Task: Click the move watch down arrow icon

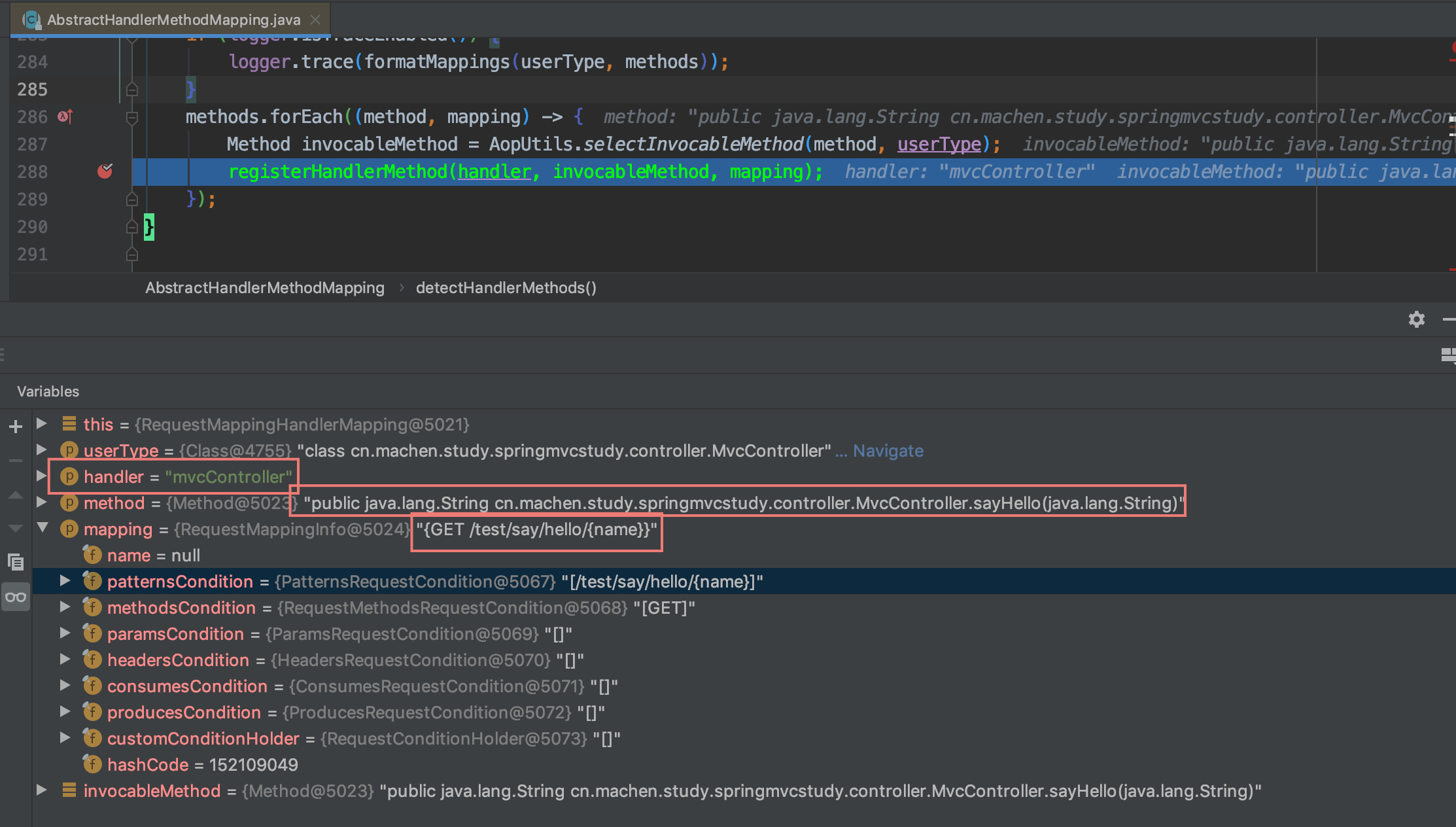Action: pyautogui.click(x=16, y=528)
